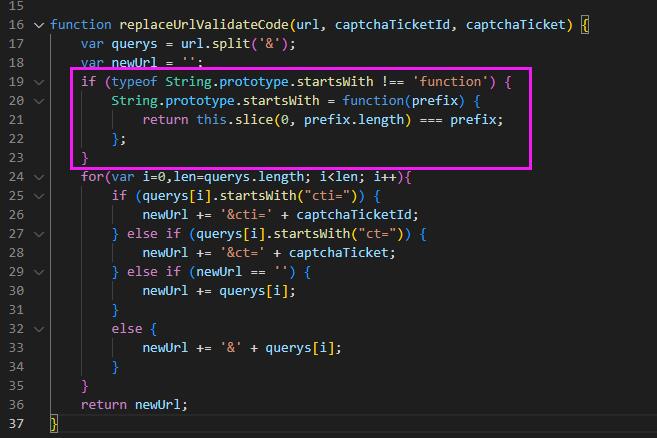Image resolution: width=657 pixels, height=438 pixels.
Task: Collapse the startsWith polyfill function on line 20
Action: tap(39, 101)
